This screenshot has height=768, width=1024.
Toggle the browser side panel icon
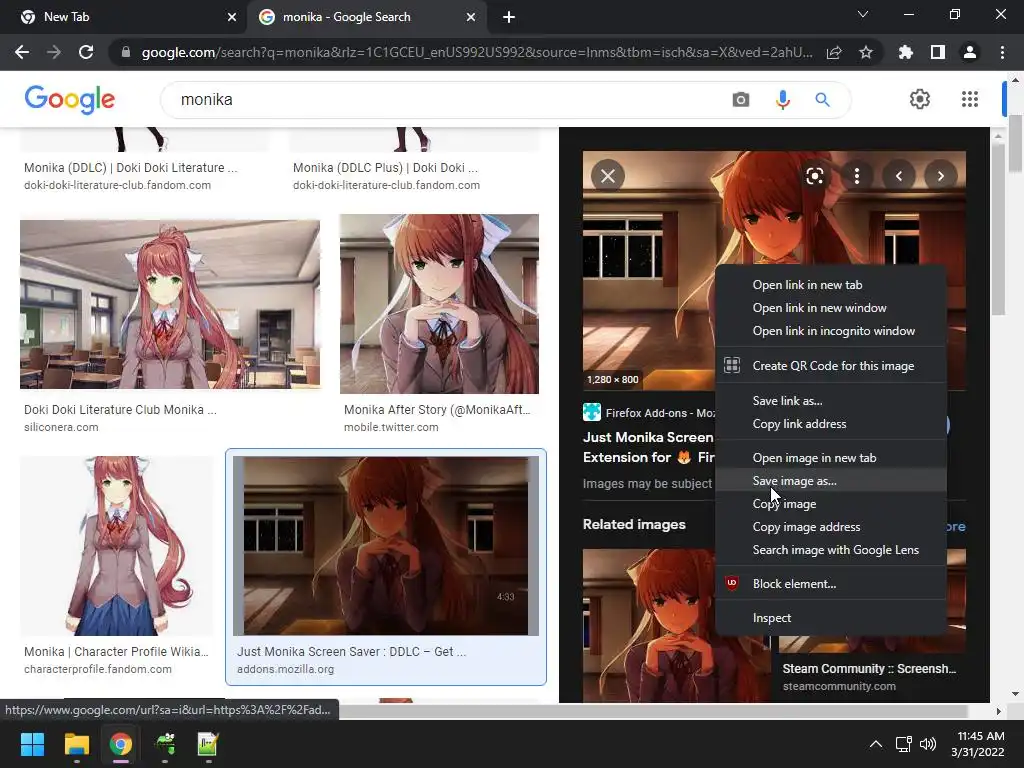[938, 52]
